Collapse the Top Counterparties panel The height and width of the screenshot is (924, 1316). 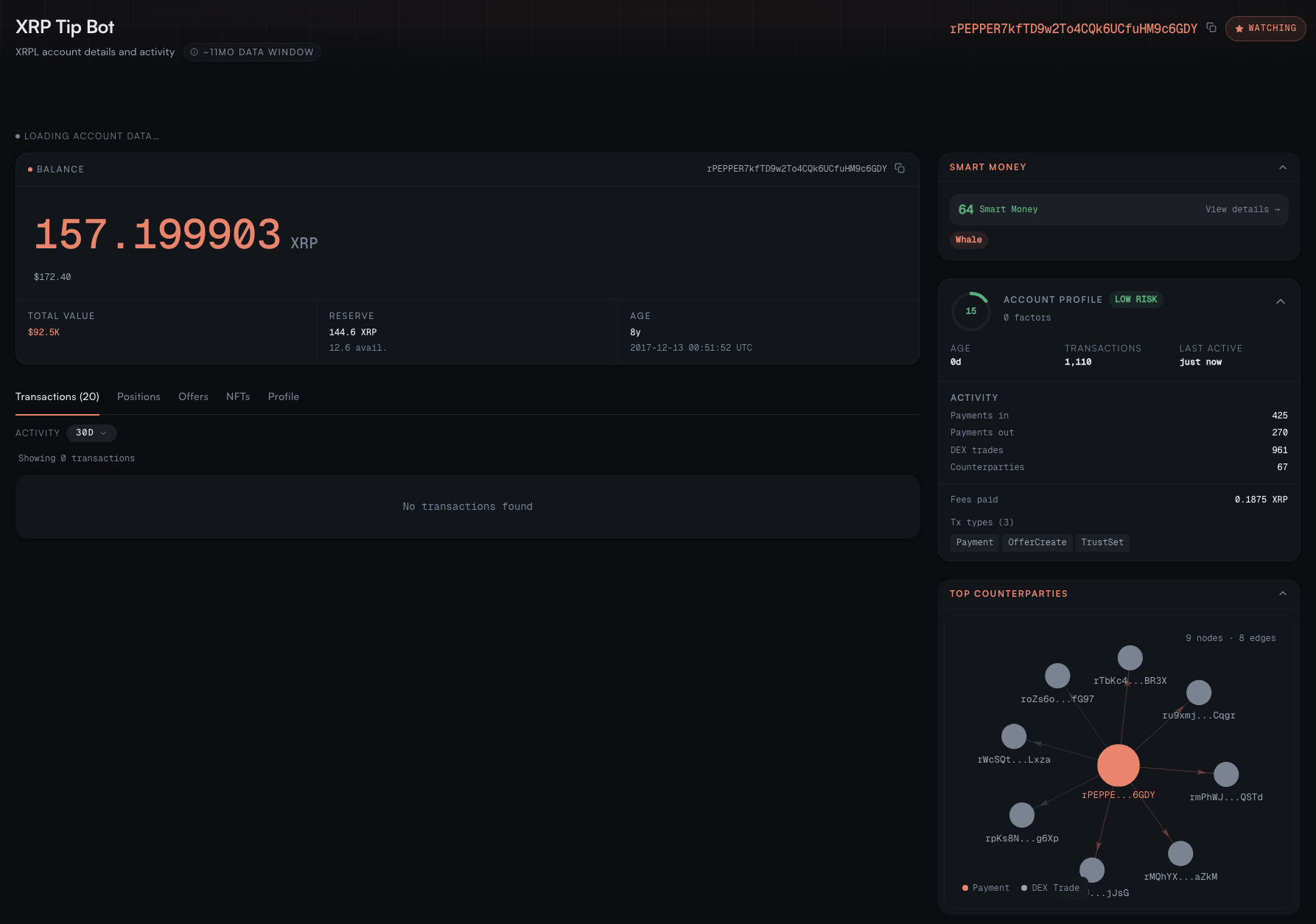click(x=1283, y=593)
